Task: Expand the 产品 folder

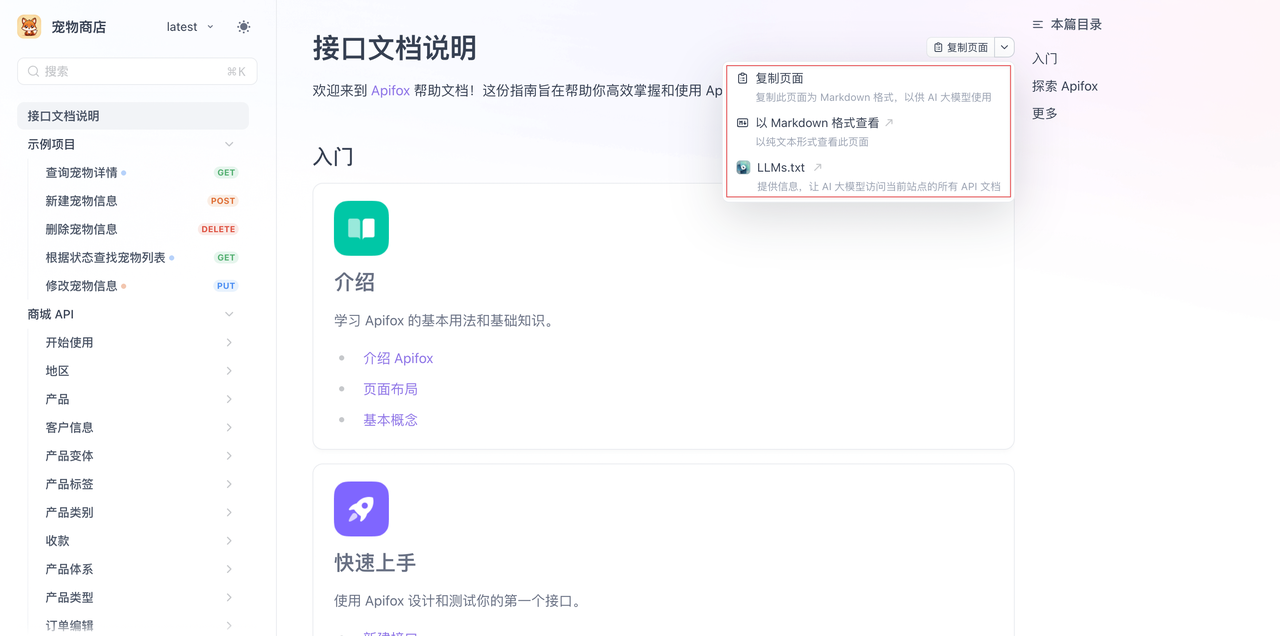Action: (133, 399)
